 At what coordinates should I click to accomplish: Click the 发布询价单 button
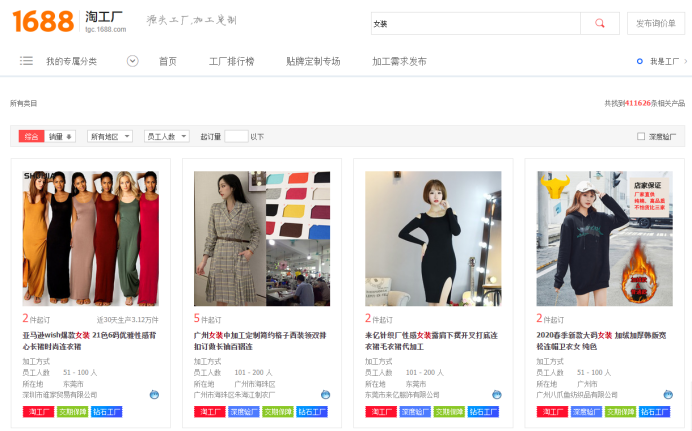656,23
